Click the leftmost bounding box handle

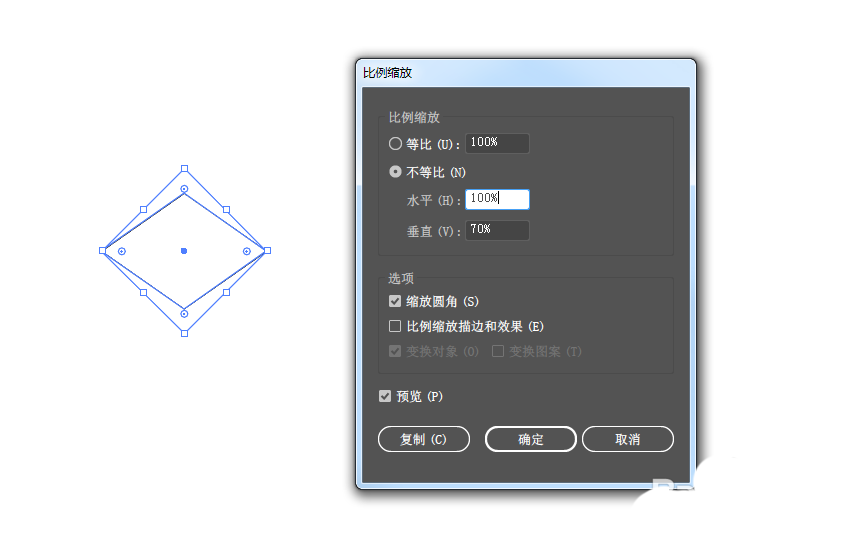coord(102,251)
